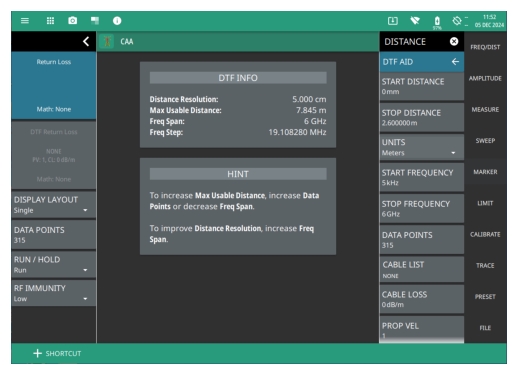Open the LIMIT menu
Image resolution: width=519 pixels, height=365 pixels.
485,203
